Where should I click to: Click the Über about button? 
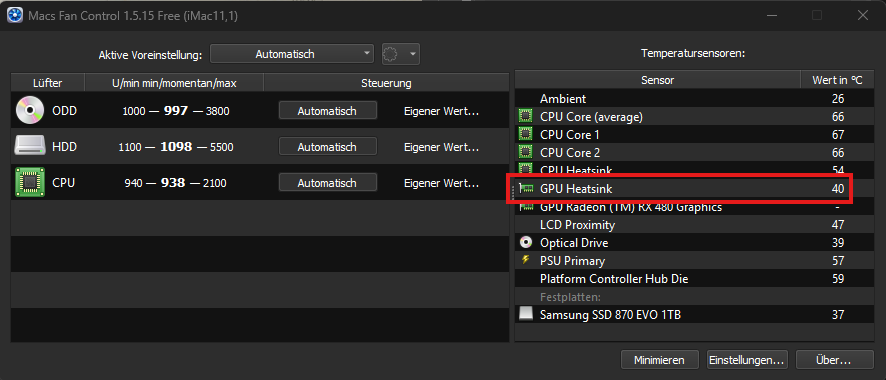(835, 360)
